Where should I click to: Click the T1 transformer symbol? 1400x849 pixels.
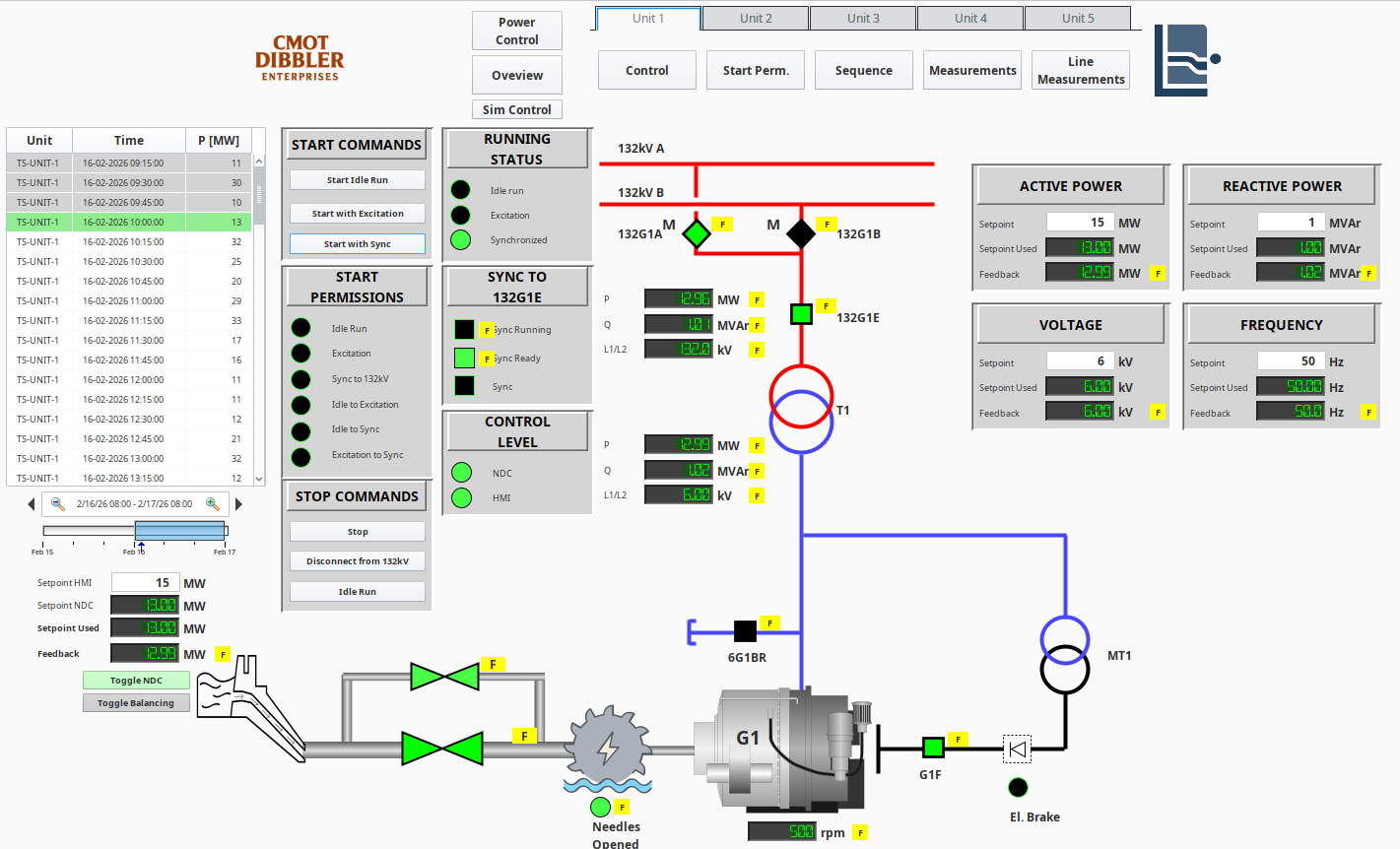[x=801, y=409]
